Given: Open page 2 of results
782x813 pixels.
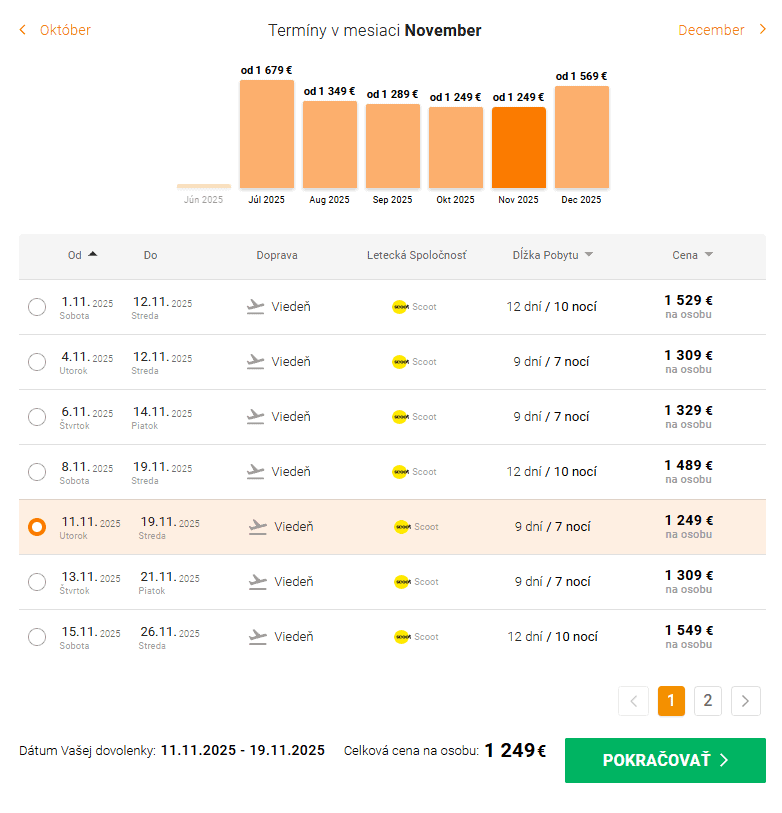Looking at the screenshot, I should pyautogui.click(x=708, y=701).
